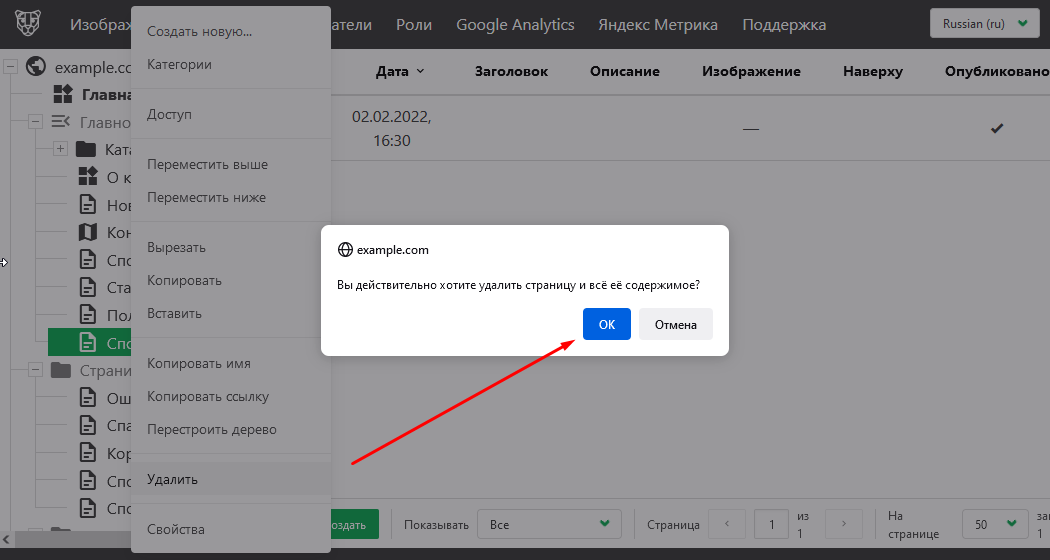Expand the plus node beside black folder

coord(60,150)
